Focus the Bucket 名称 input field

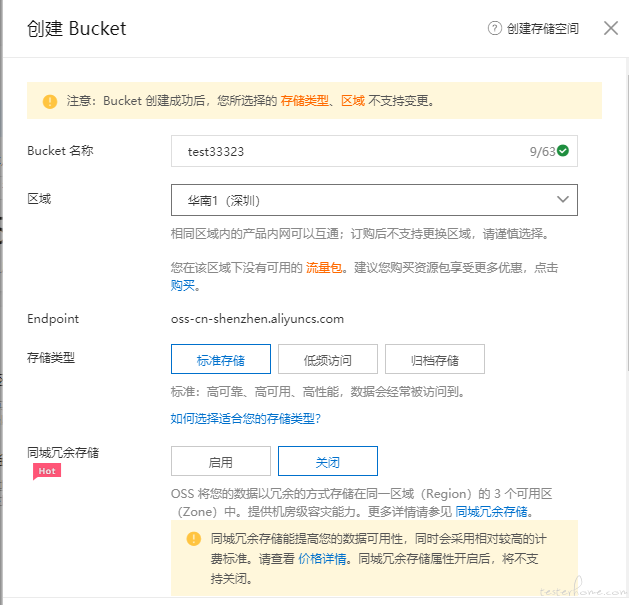coord(374,151)
